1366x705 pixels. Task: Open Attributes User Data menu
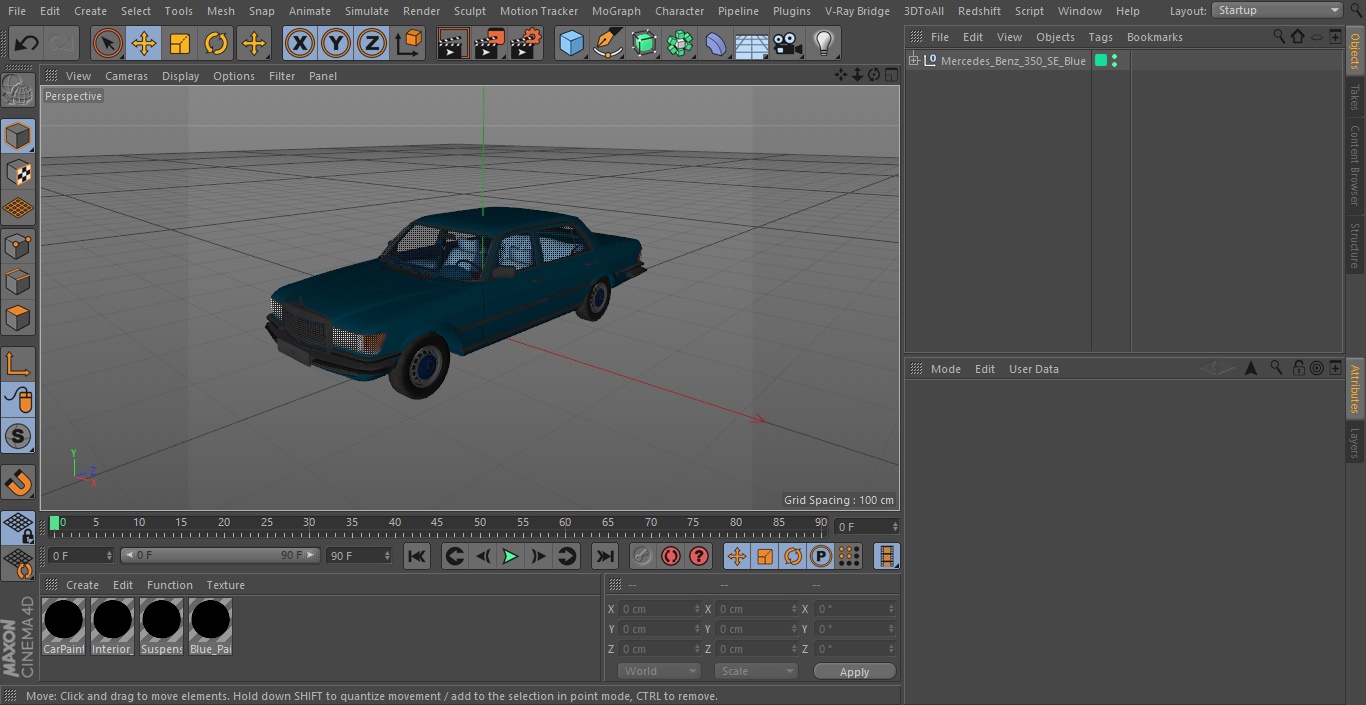1033,369
